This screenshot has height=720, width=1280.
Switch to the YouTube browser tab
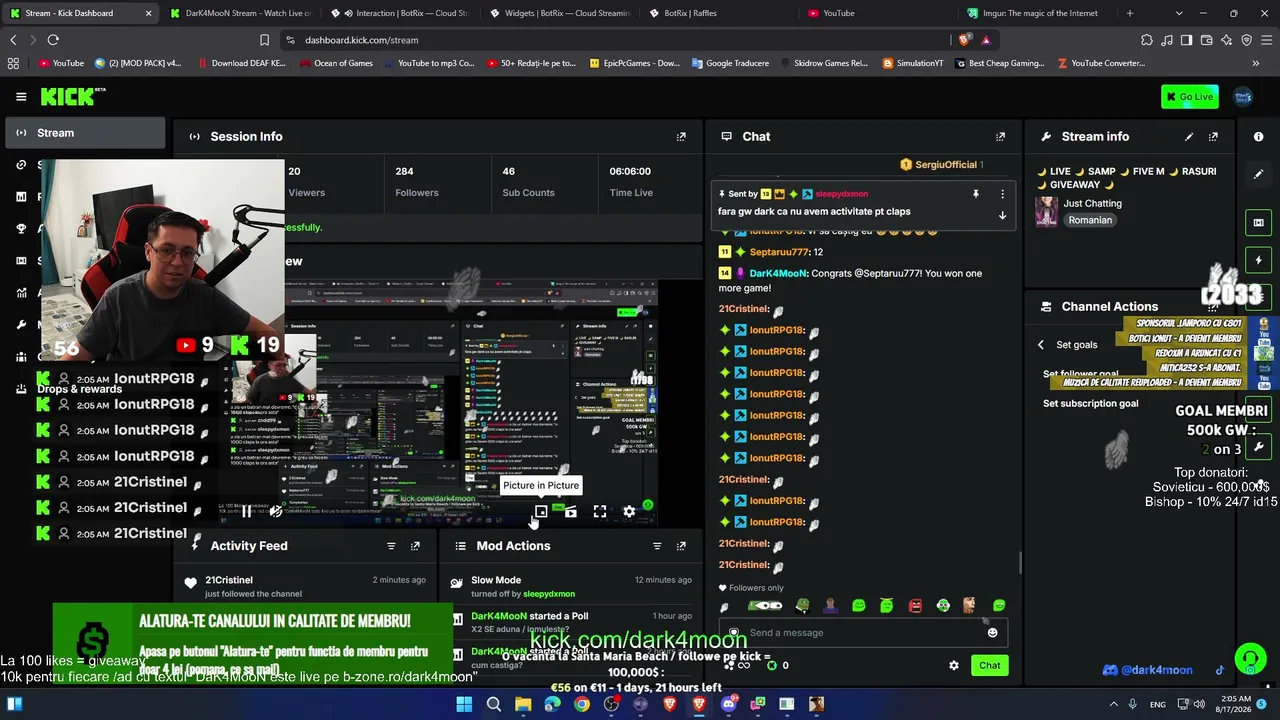click(x=879, y=13)
